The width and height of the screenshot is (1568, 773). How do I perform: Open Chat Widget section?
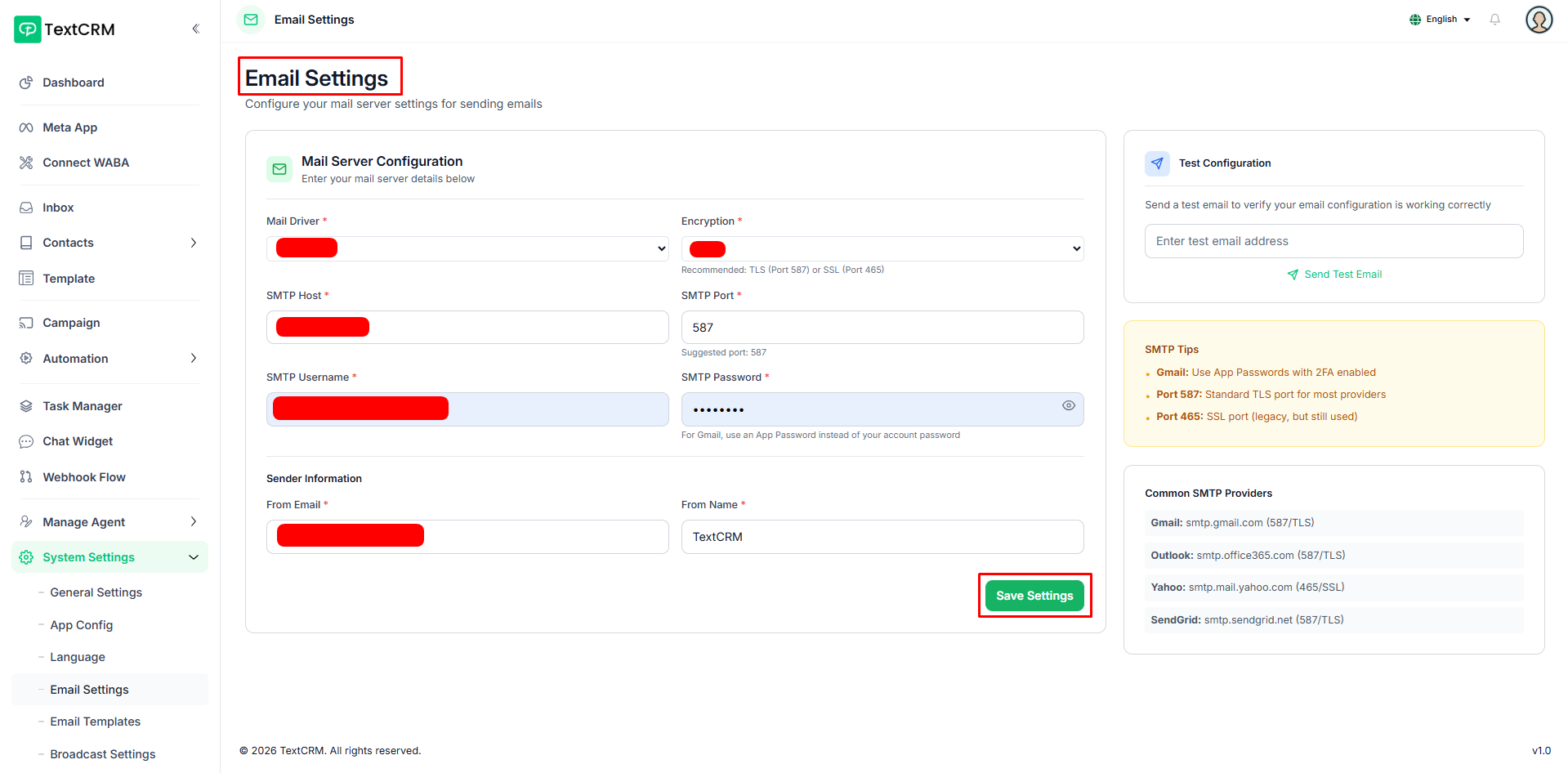click(78, 441)
